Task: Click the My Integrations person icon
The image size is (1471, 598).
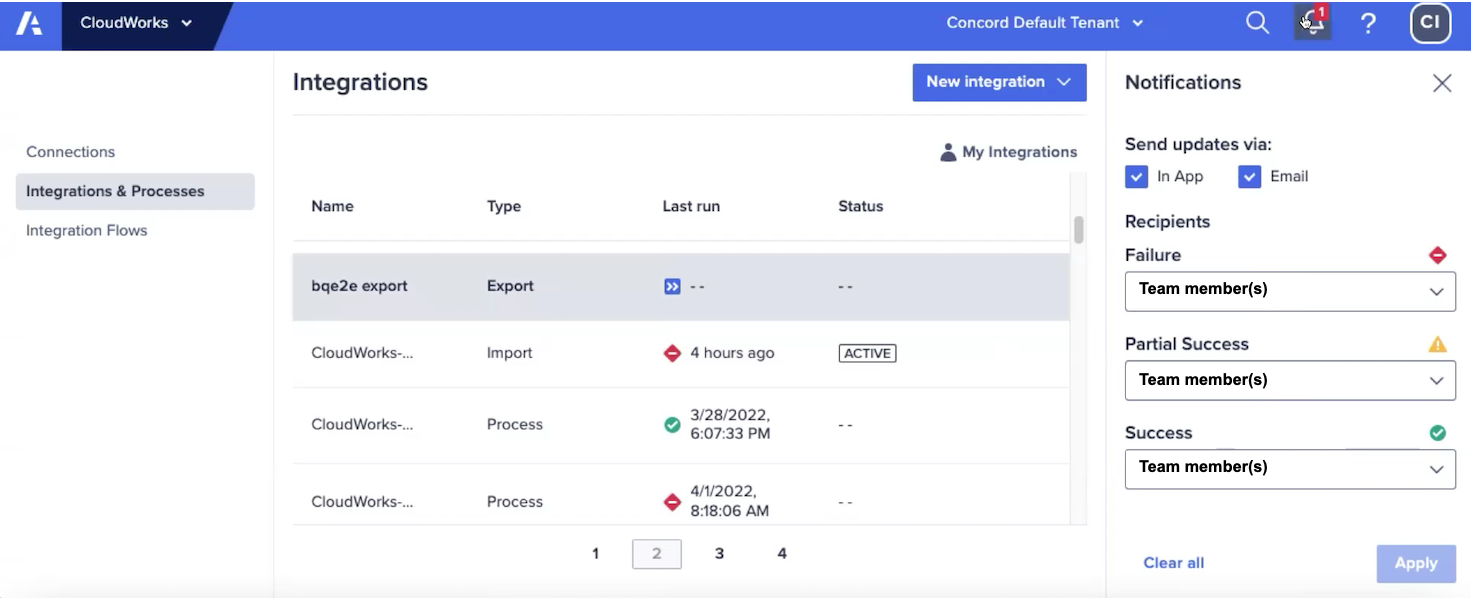Action: pyautogui.click(x=948, y=152)
